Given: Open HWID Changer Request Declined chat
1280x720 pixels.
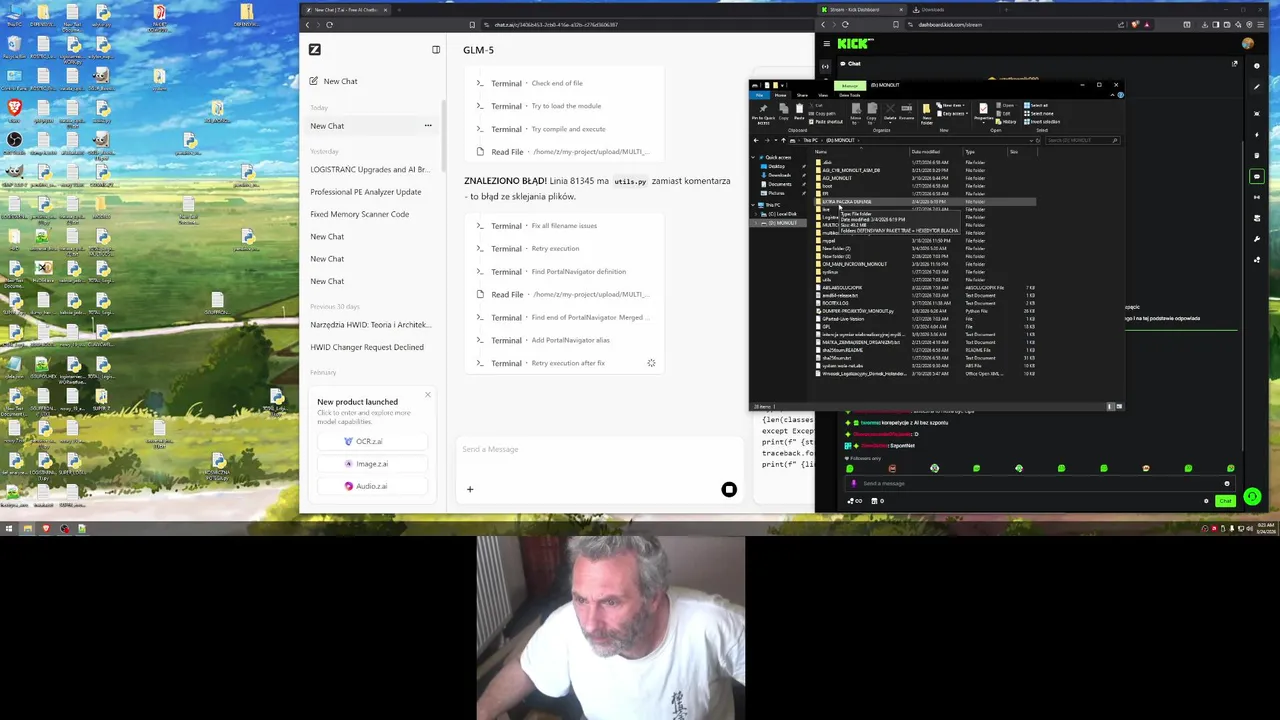Looking at the screenshot, I should pyautogui.click(x=367, y=347).
